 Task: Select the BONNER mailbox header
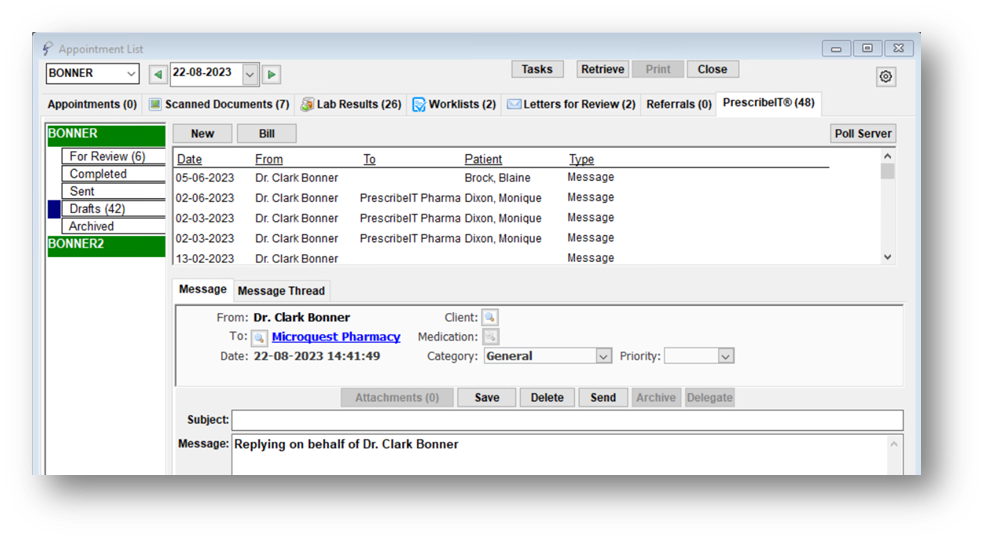[x=106, y=135]
